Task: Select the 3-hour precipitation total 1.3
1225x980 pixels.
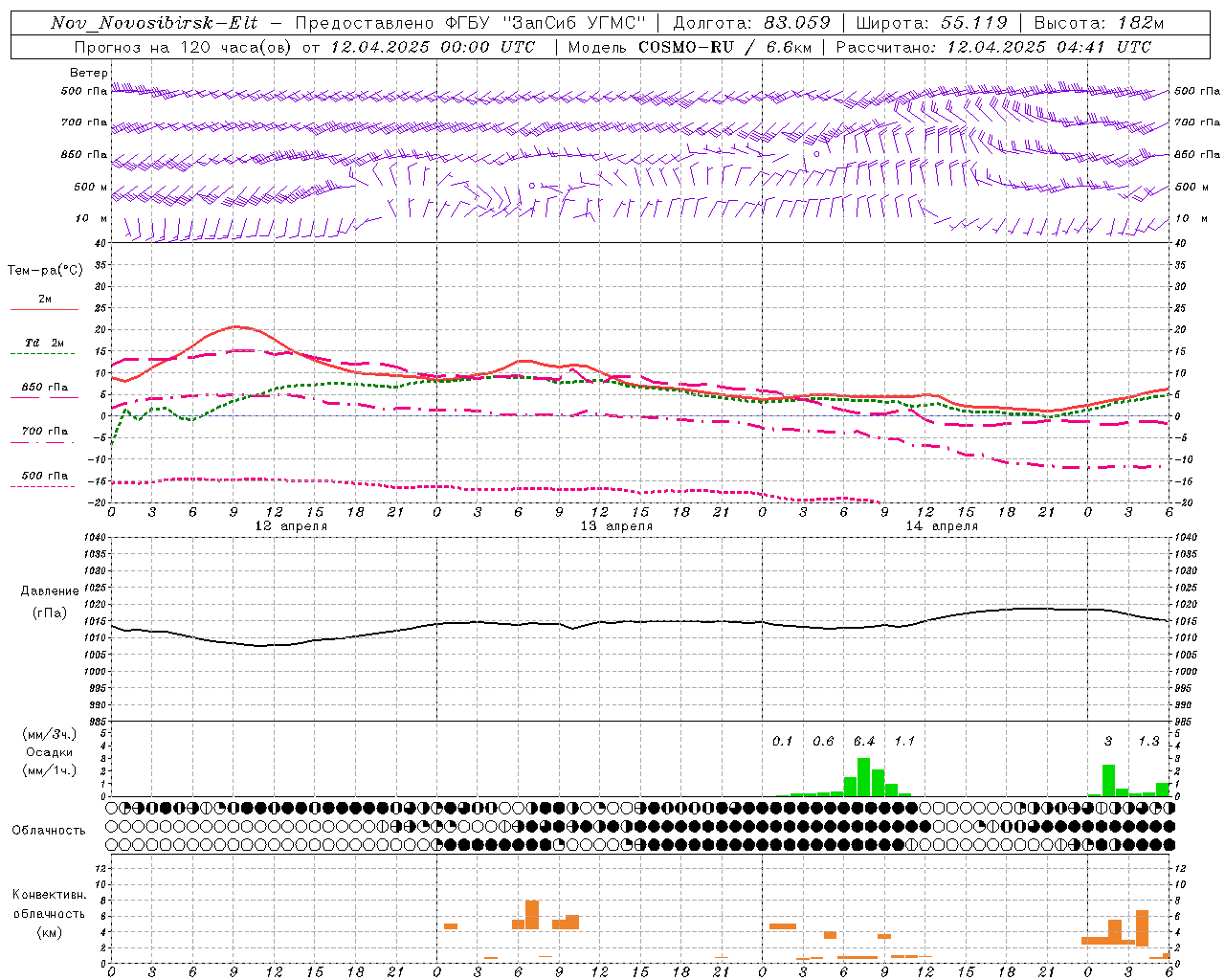Action: 1148,741
